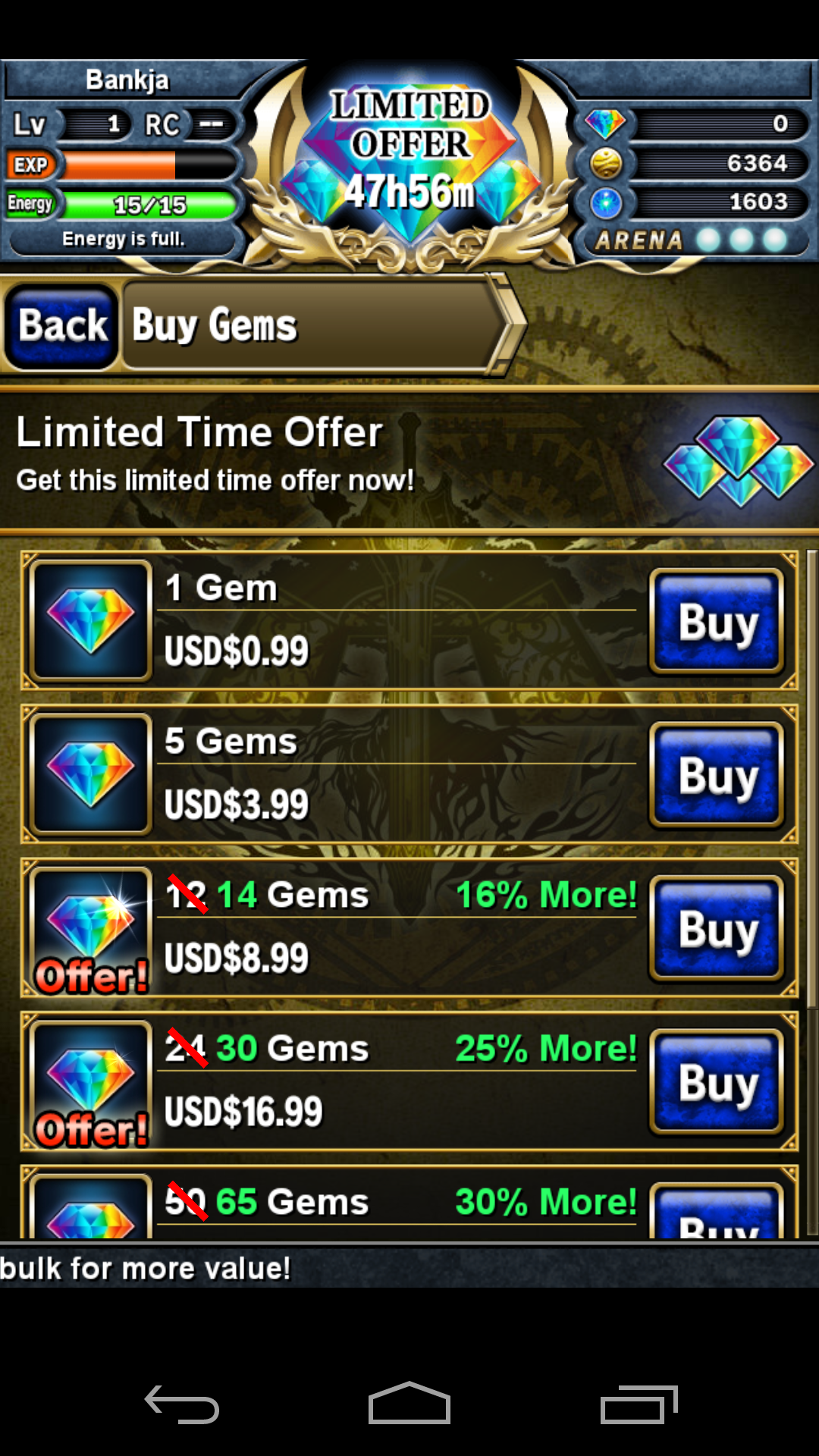The image size is (819, 1456).
Task: Go back with the Back button
Action: 62,326
